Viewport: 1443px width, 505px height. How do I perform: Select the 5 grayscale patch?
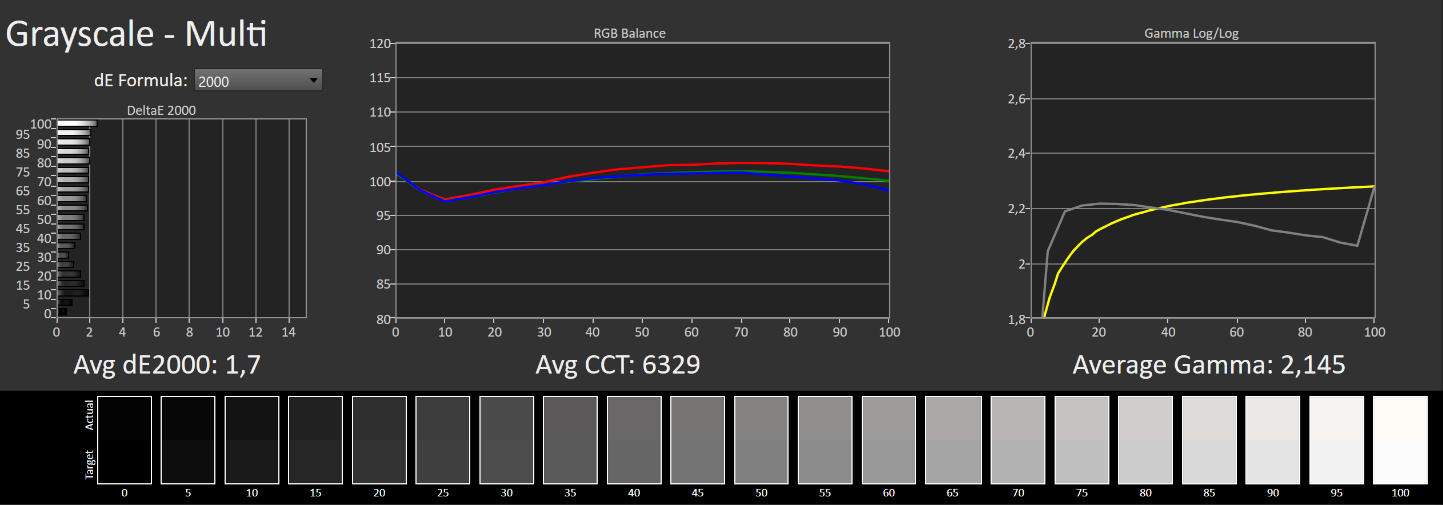click(188, 440)
